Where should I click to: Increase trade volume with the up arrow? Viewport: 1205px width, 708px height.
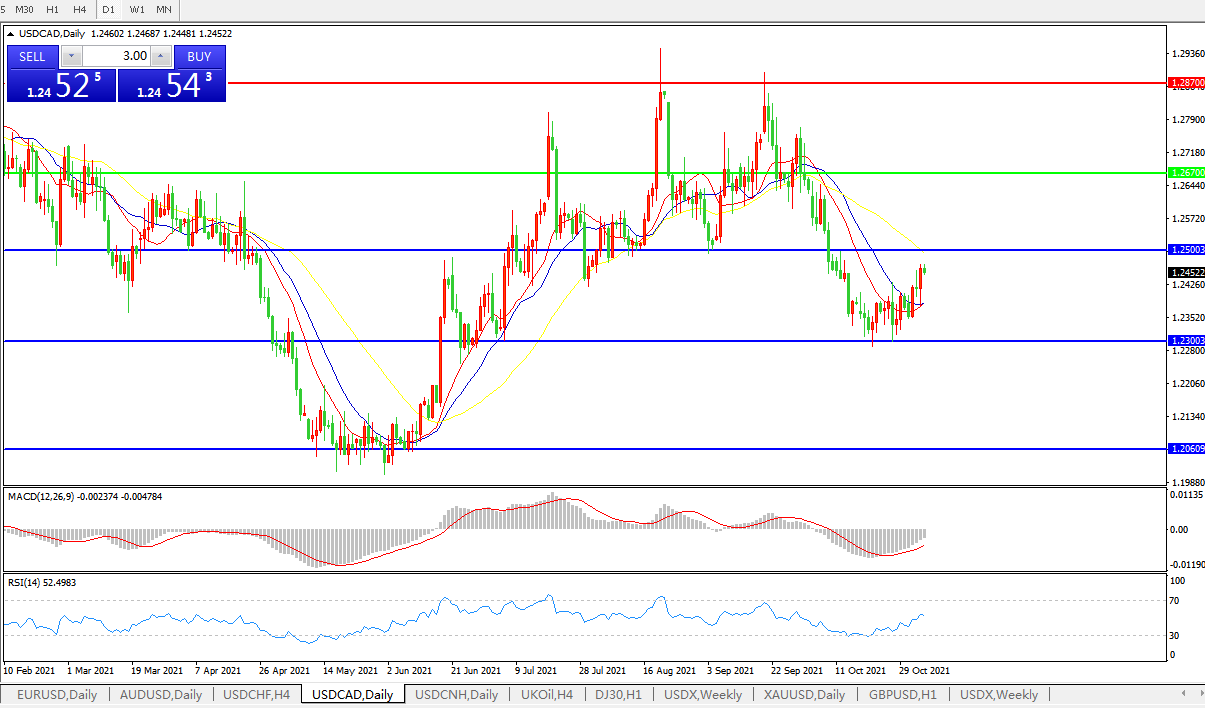(161, 56)
